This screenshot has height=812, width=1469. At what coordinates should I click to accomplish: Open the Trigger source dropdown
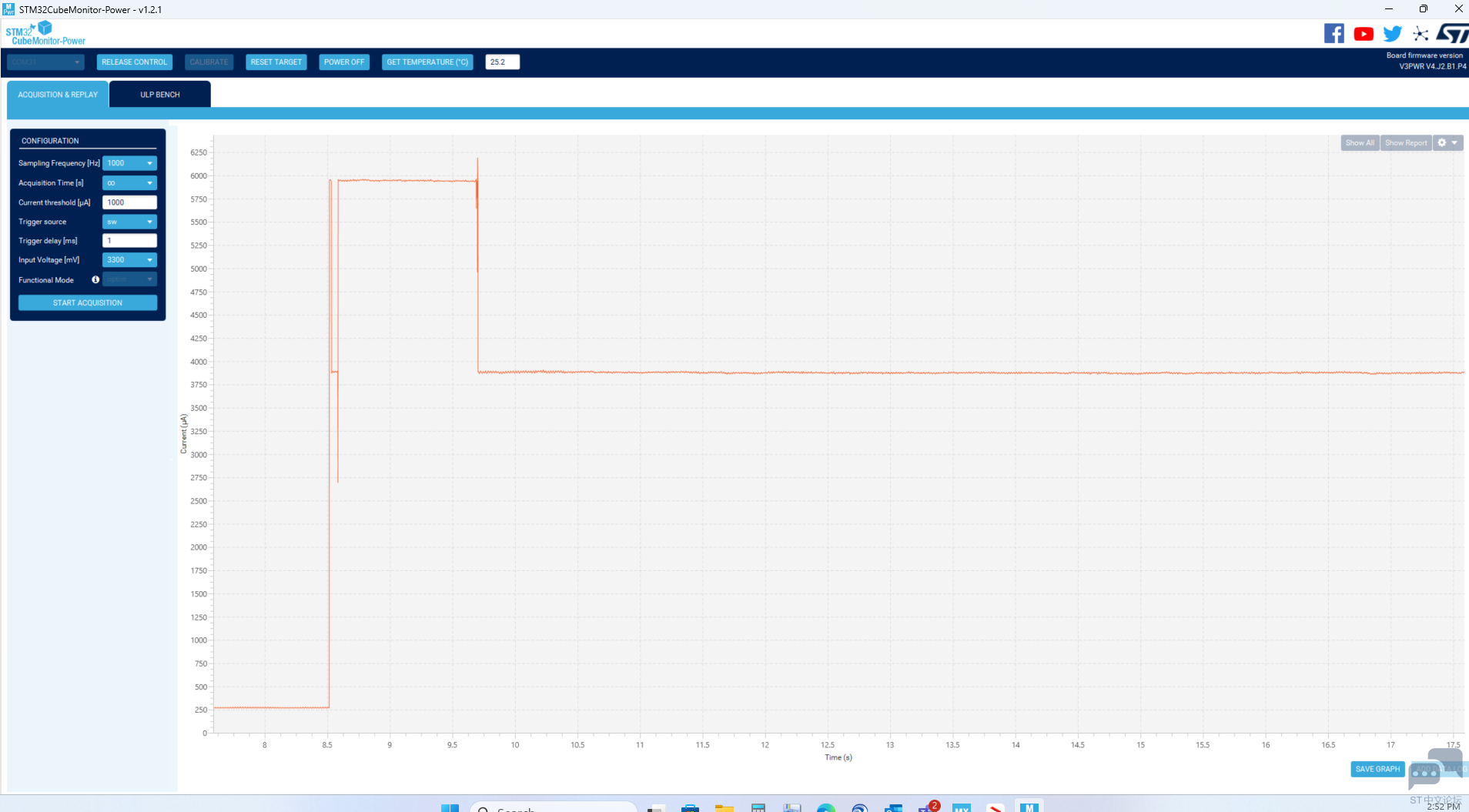(x=129, y=222)
